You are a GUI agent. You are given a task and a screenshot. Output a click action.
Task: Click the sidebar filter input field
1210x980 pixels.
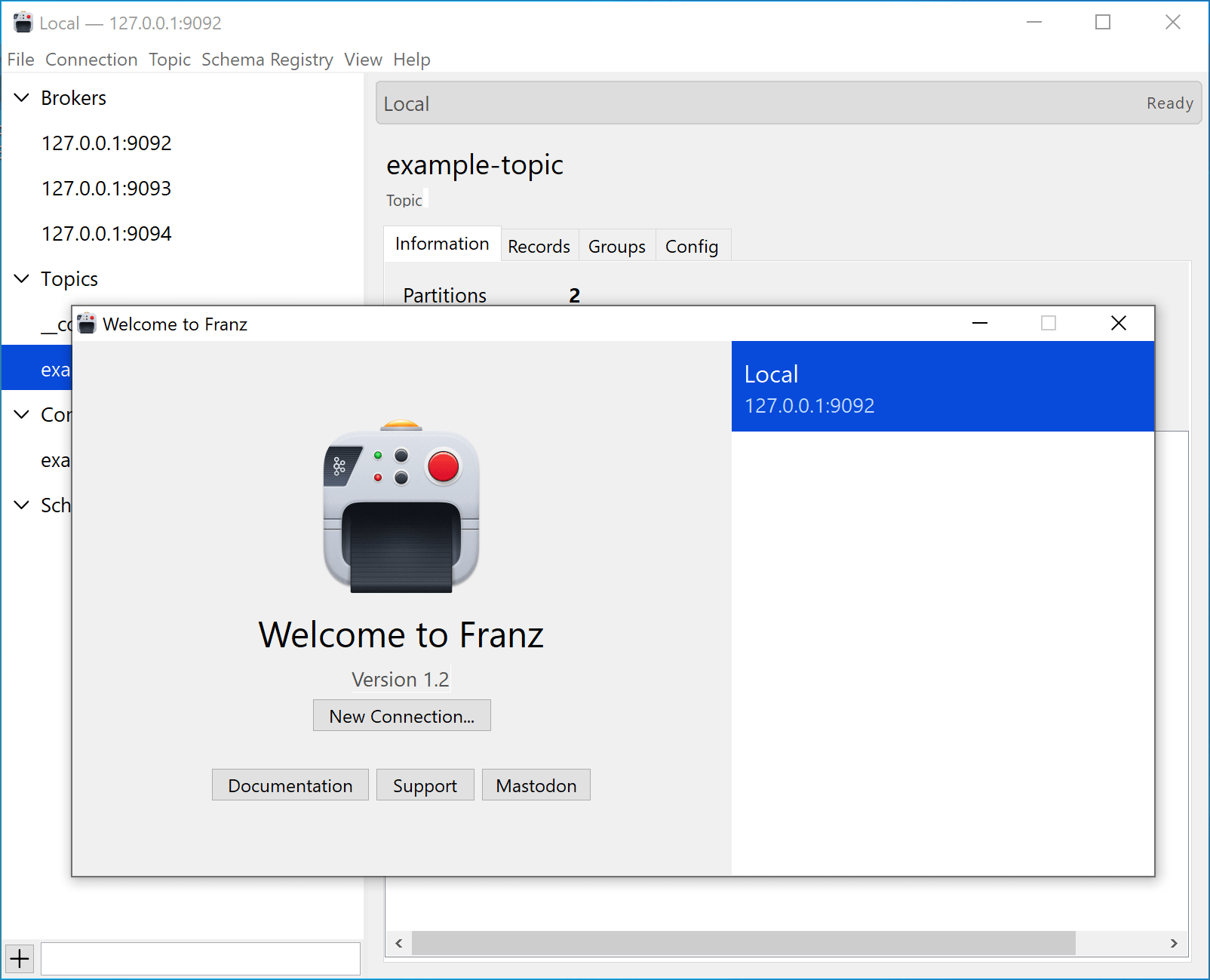tap(201, 959)
